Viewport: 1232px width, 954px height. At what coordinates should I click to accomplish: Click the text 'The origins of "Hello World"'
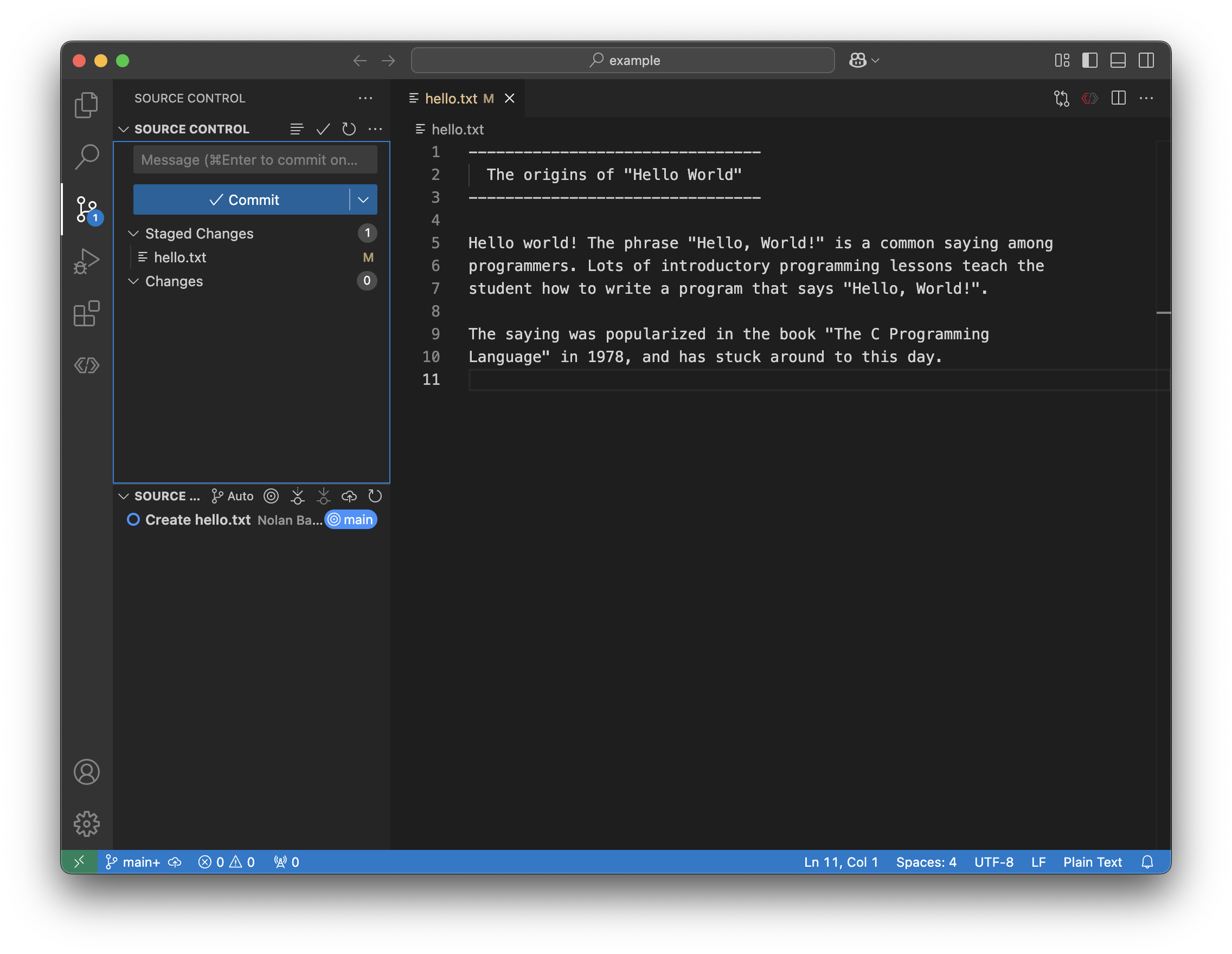pos(614,175)
